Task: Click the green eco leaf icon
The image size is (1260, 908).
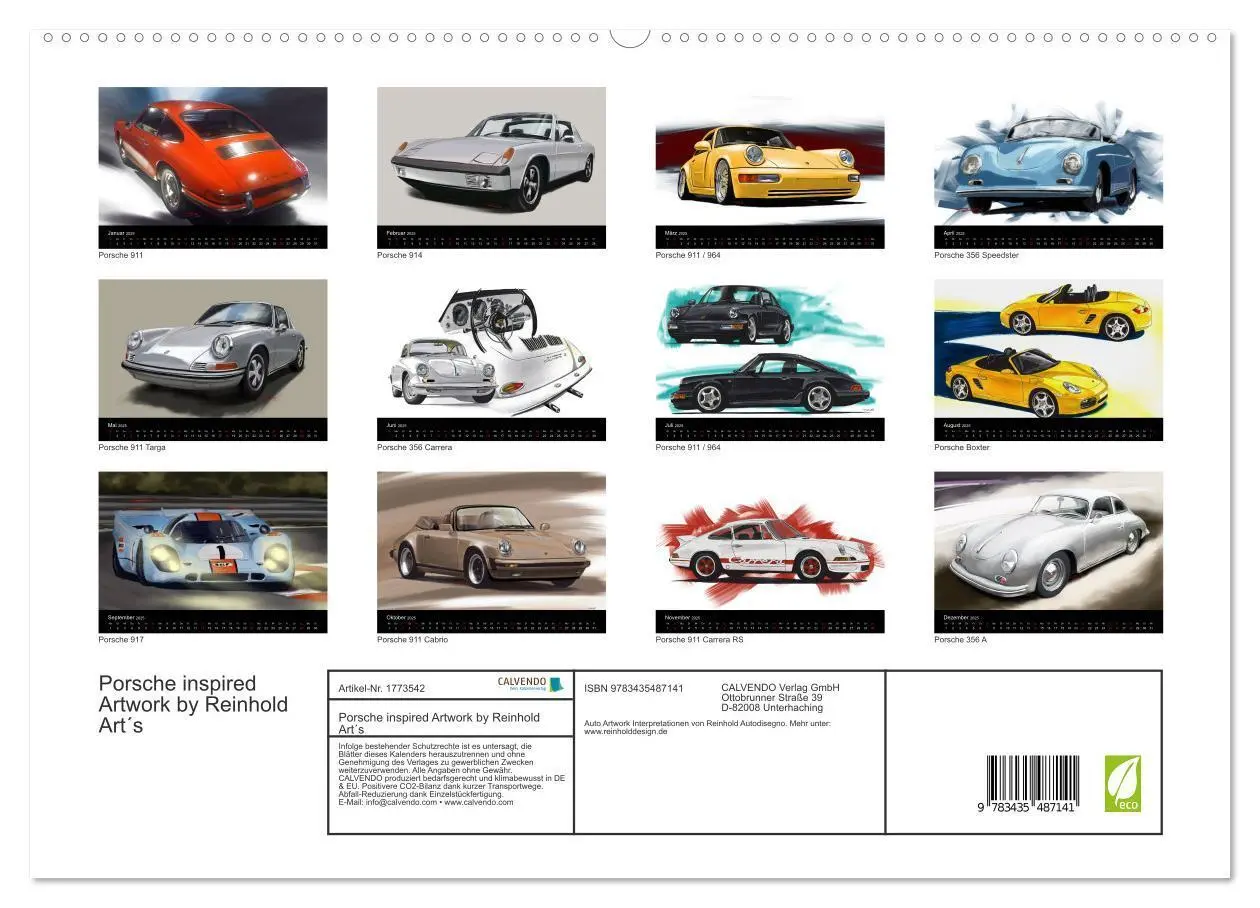Action: tap(1122, 783)
